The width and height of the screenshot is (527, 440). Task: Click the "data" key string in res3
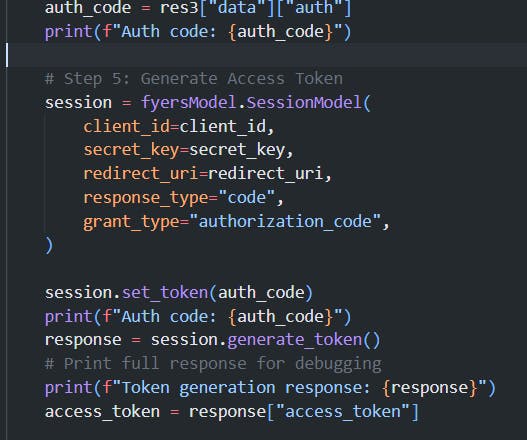pyautogui.click(x=237, y=8)
